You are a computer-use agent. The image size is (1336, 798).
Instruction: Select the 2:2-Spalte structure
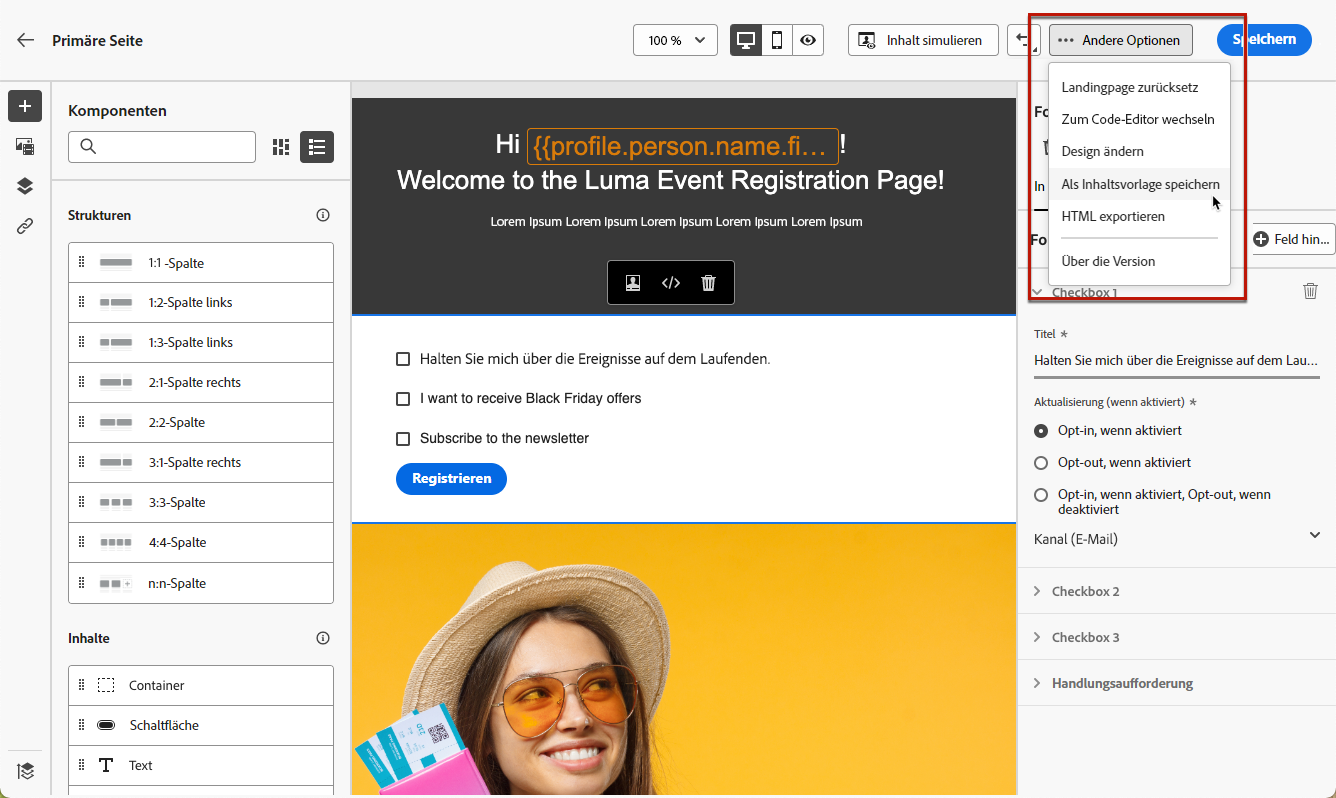[201, 422]
